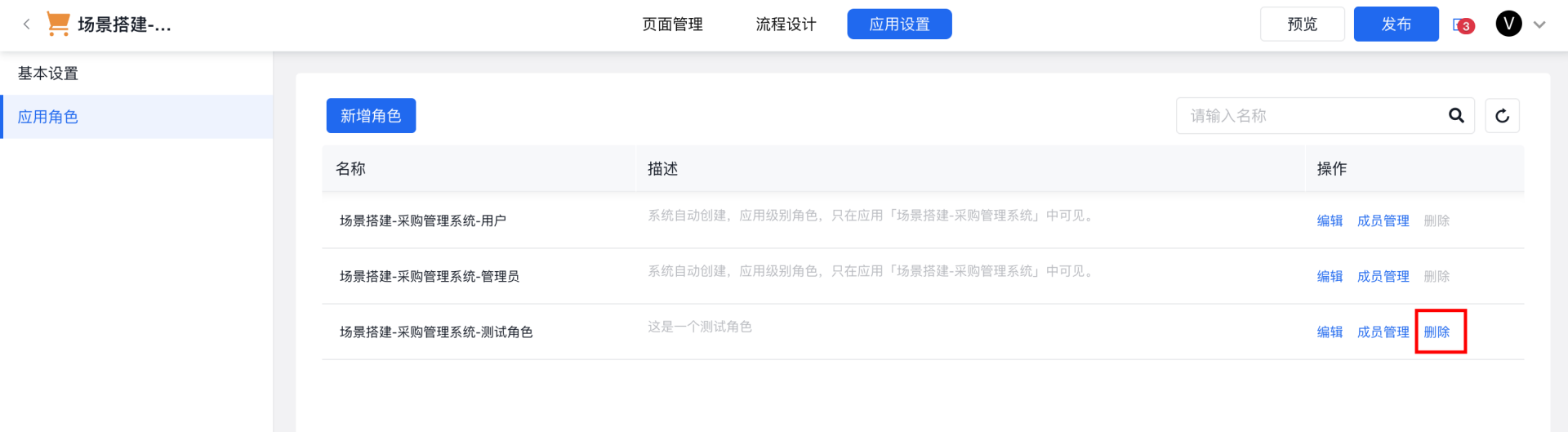
Task: Click the 发布 button
Action: (x=1396, y=24)
